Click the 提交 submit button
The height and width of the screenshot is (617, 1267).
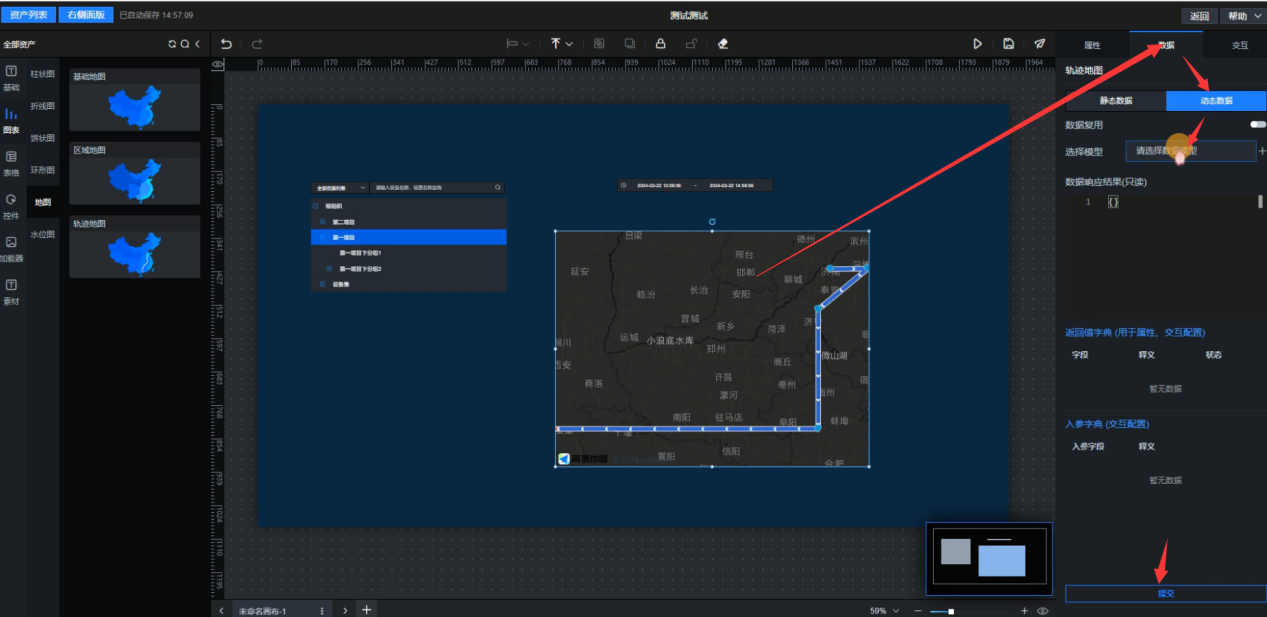(x=1165, y=593)
